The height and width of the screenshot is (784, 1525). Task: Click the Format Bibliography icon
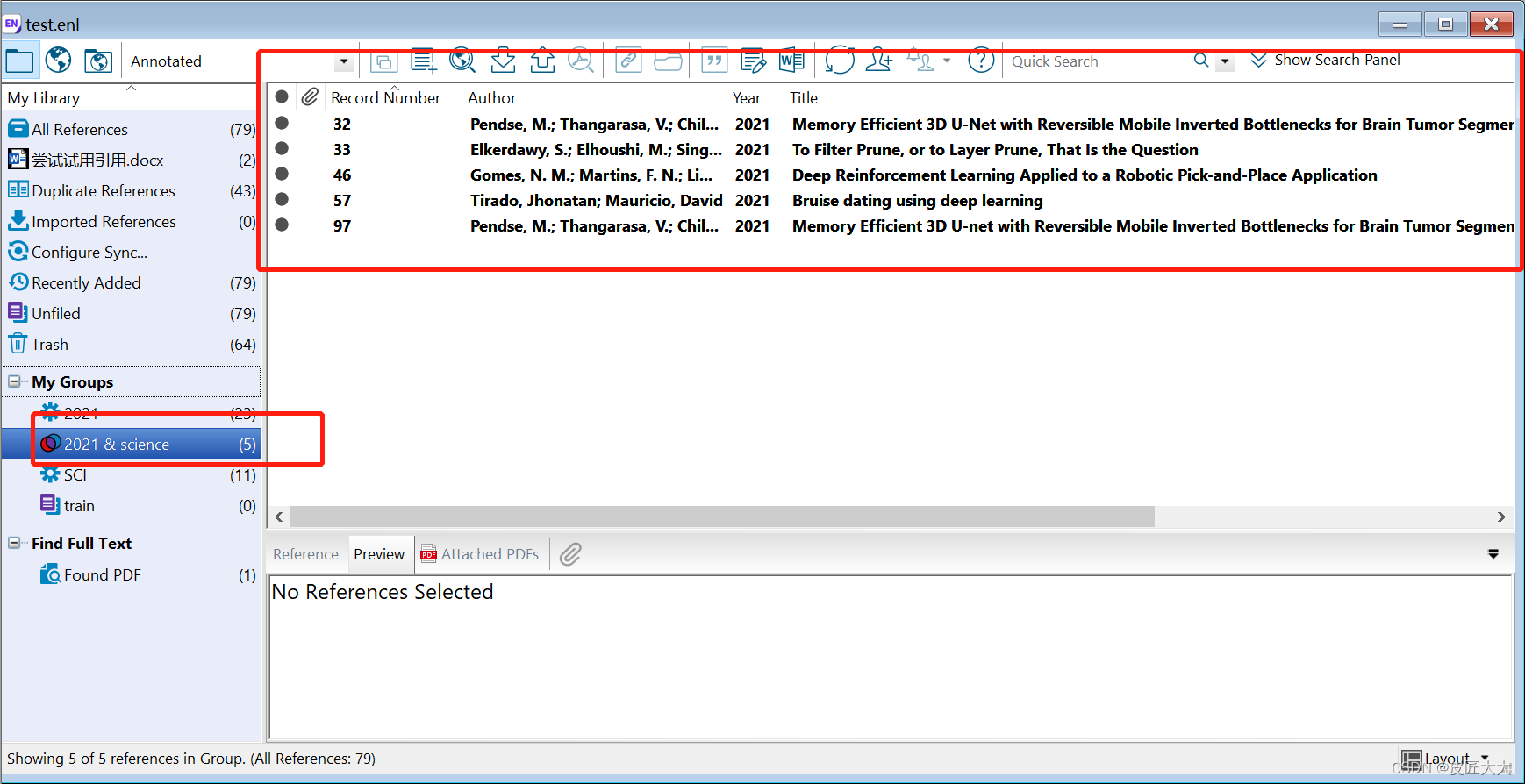click(753, 61)
